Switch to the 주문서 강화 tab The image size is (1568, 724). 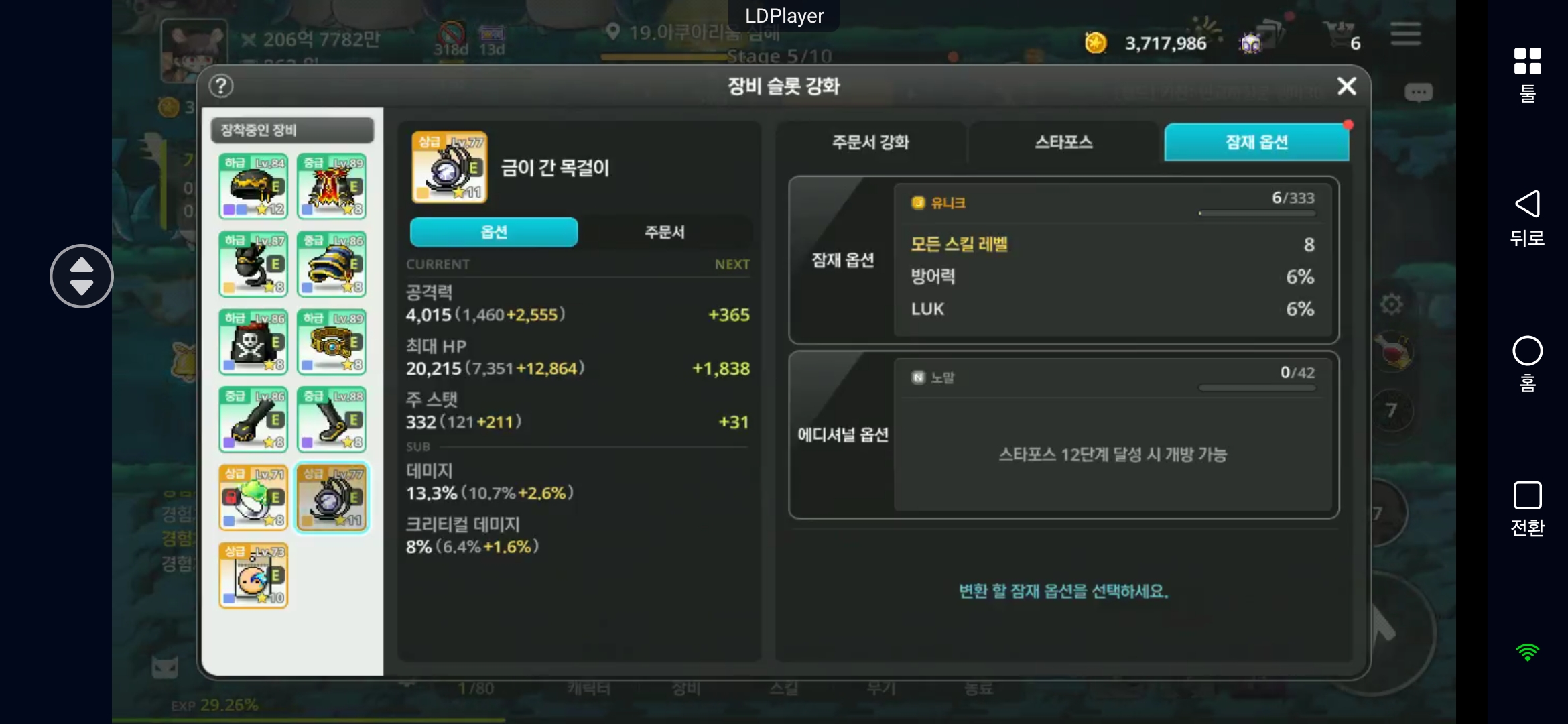point(870,142)
